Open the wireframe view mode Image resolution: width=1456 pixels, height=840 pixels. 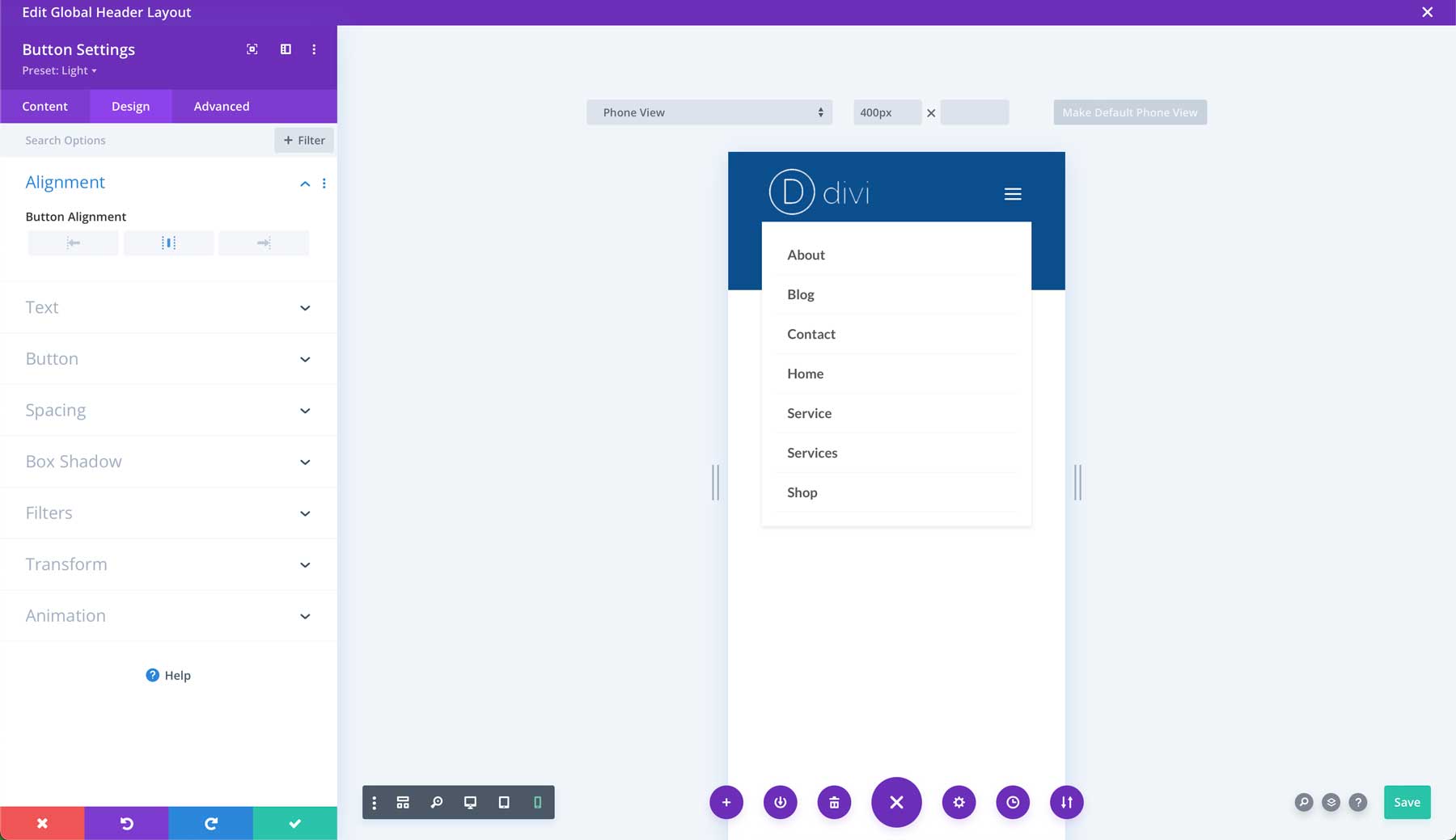click(x=402, y=802)
